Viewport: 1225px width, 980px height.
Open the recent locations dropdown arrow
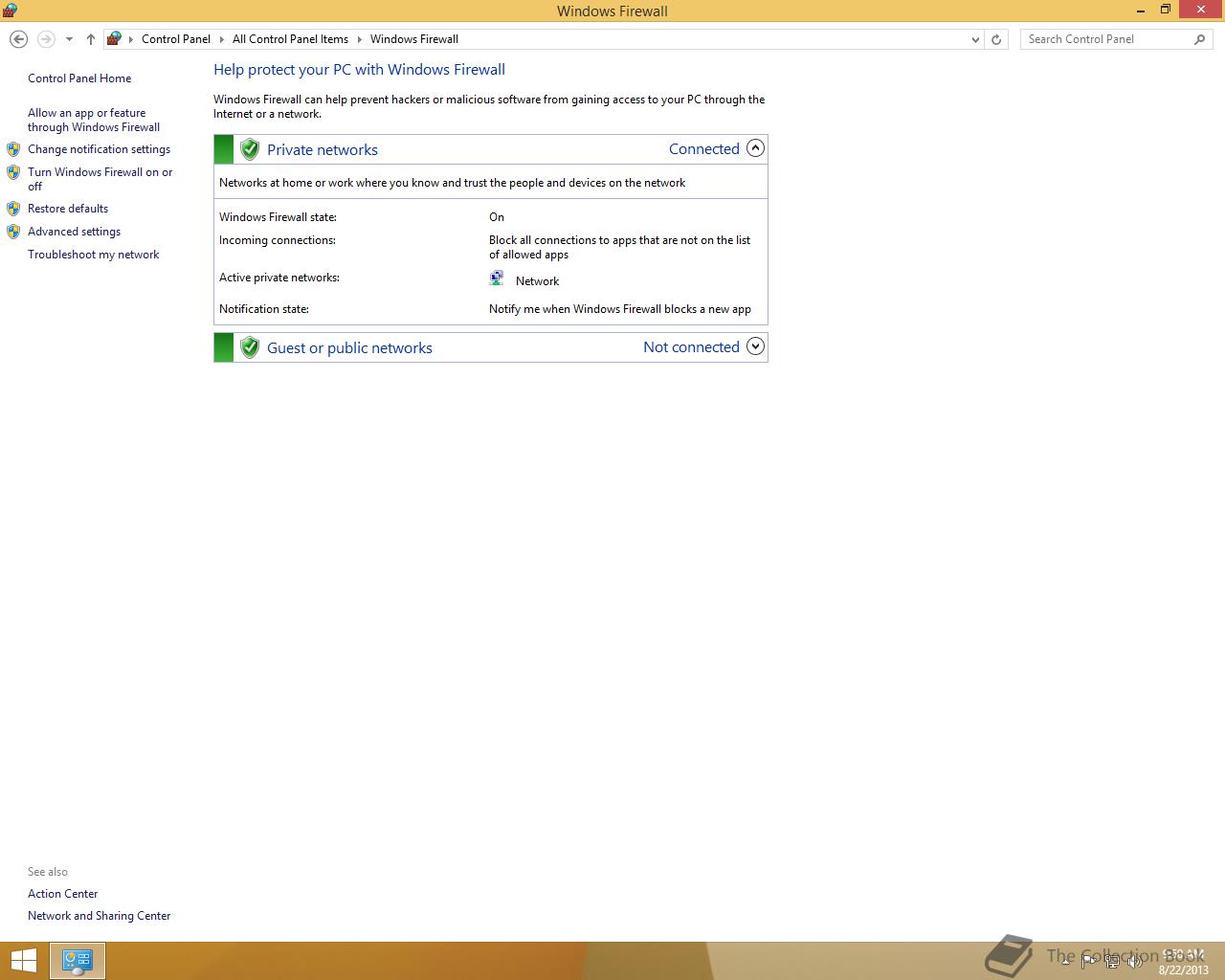click(x=69, y=39)
